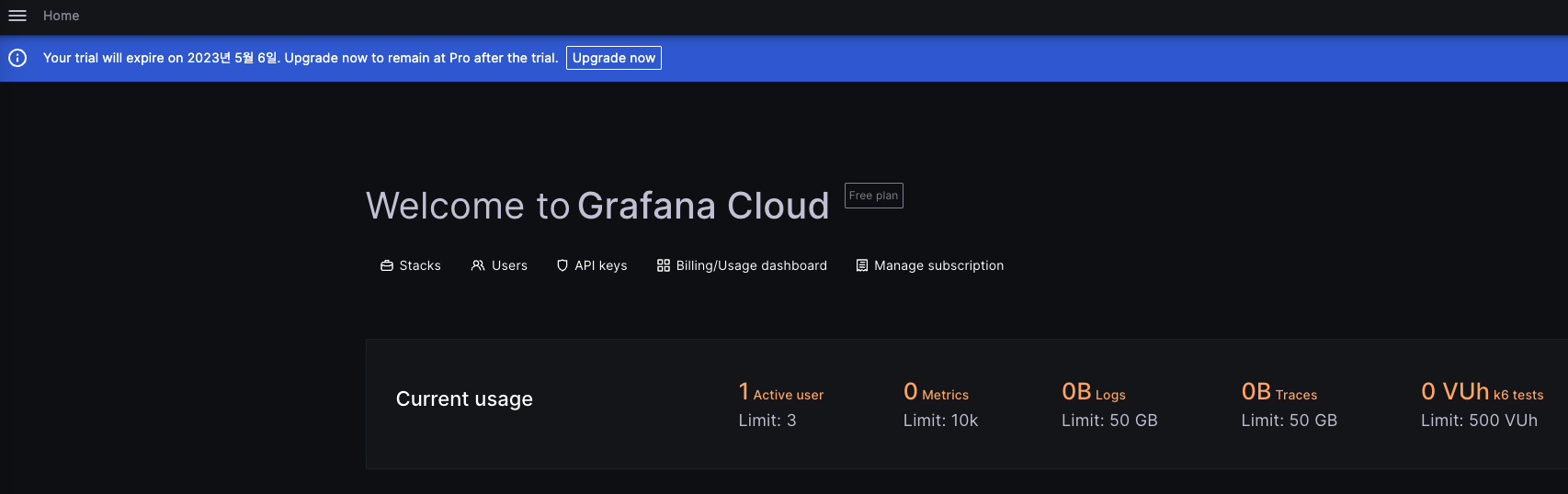The height and width of the screenshot is (494, 1568).
Task: Click the Free plan badge
Action: [x=874, y=196]
